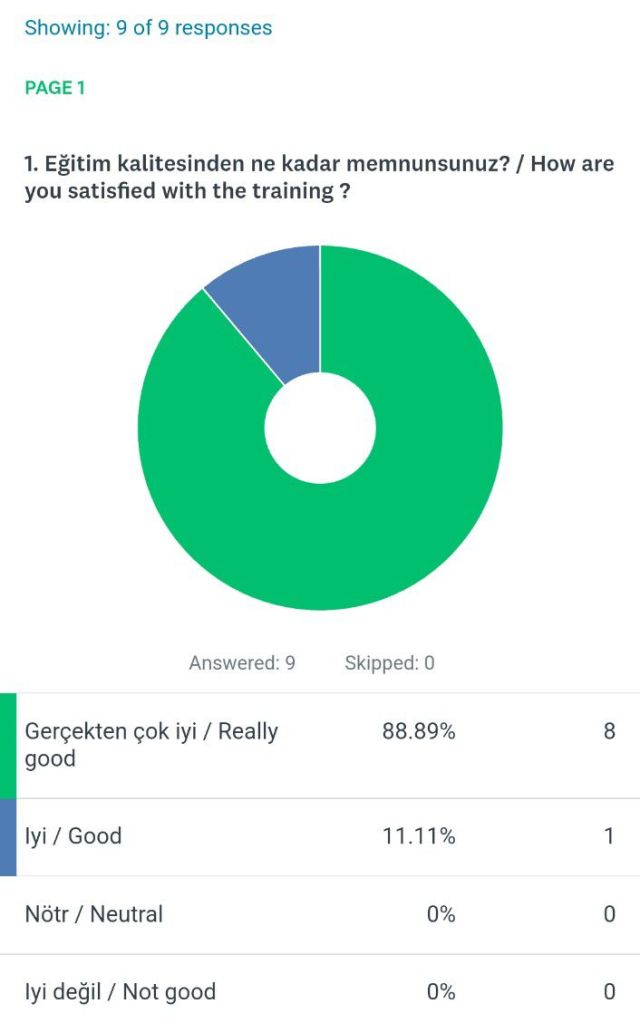Select the "Iyi / Good" answer label
The width and height of the screenshot is (640, 1023).
point(73,836)
